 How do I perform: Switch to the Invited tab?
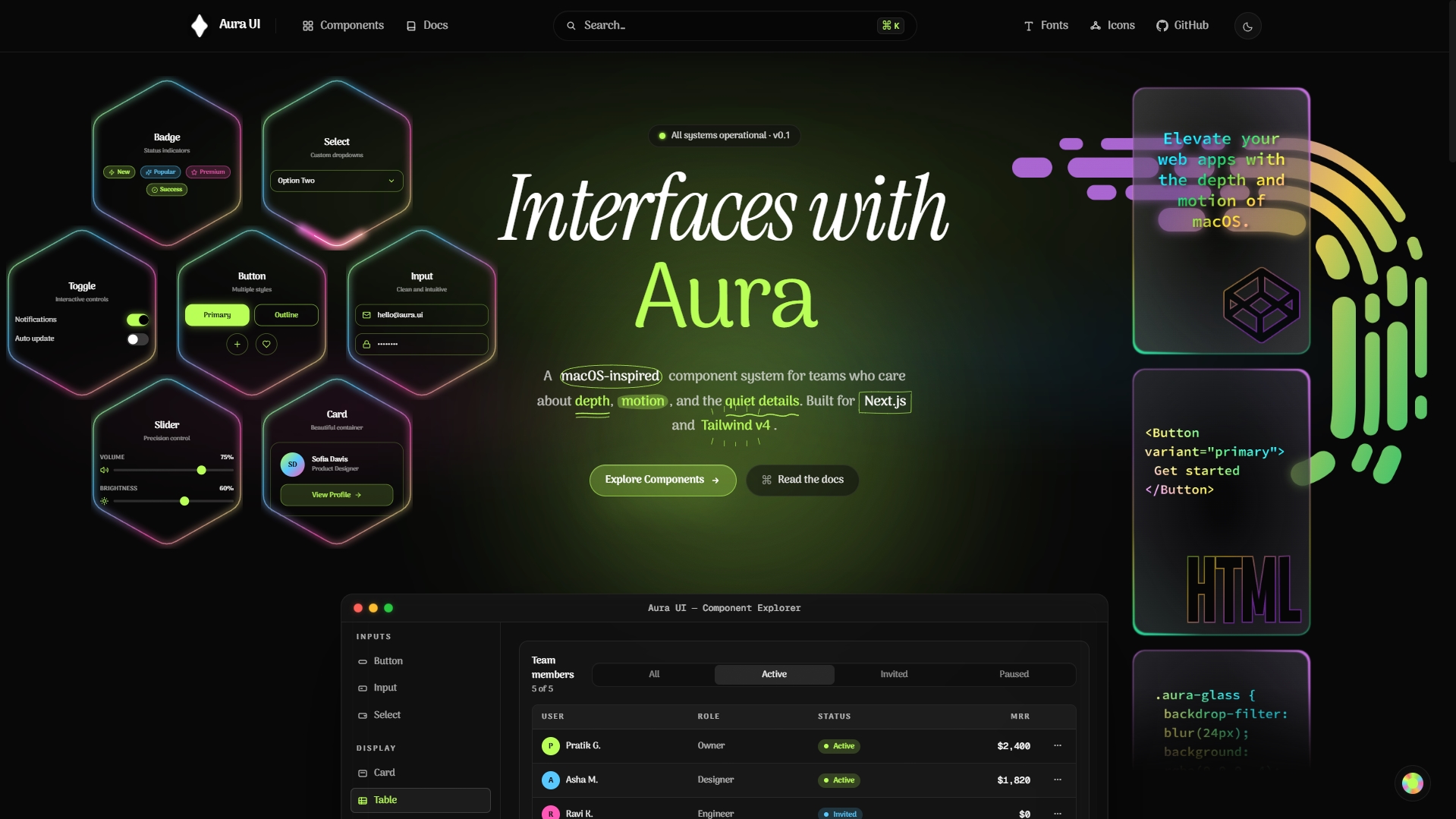pos(894,675)
